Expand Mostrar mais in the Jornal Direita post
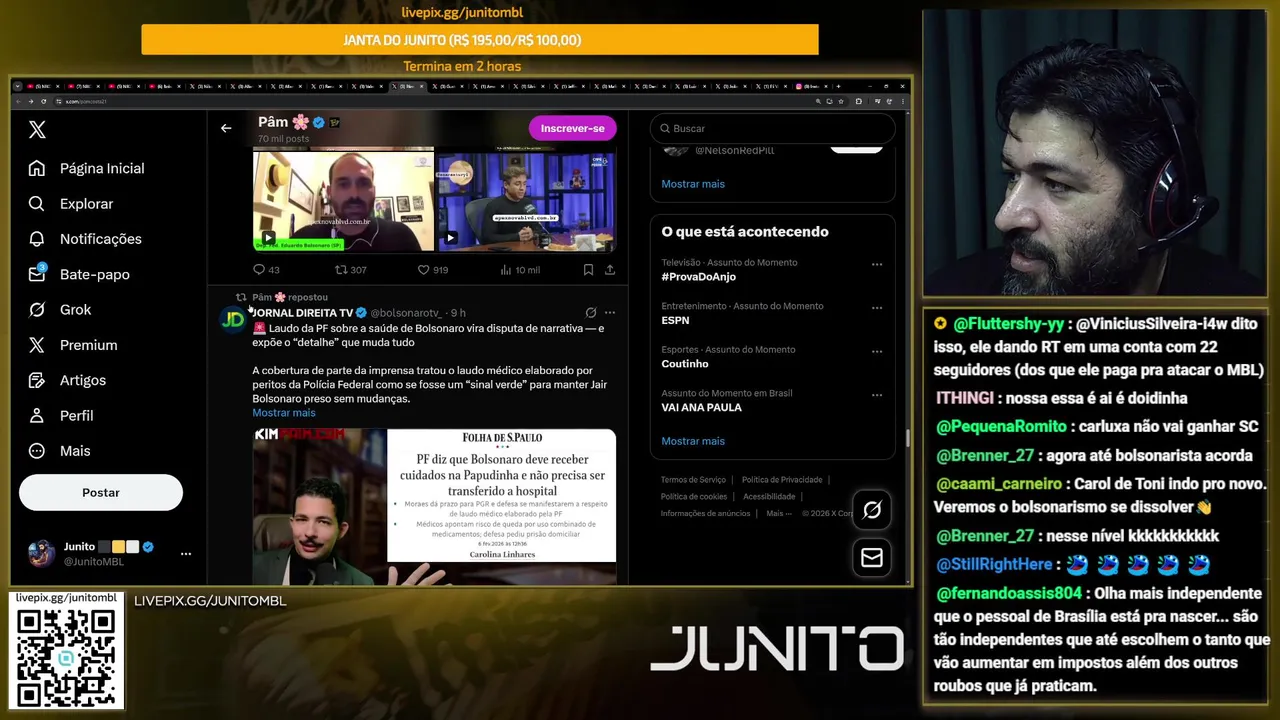 [284, 413]
